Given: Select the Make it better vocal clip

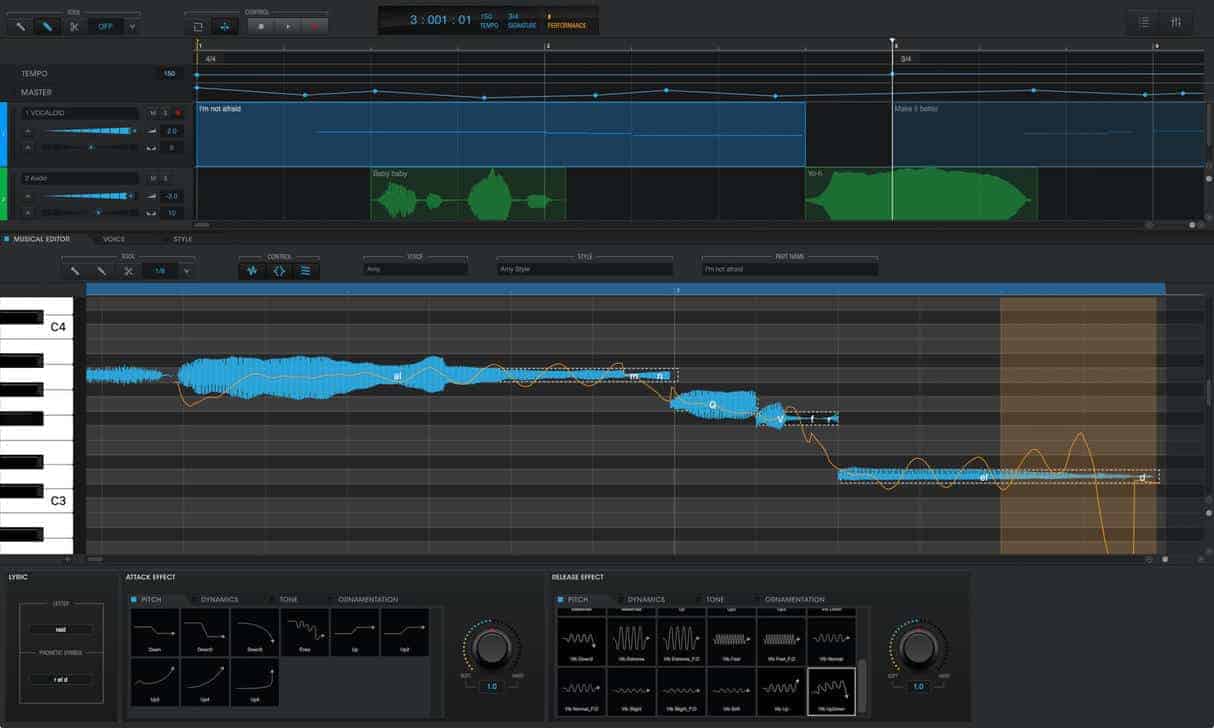Looking at the screenshot, I should (1048, 134).
